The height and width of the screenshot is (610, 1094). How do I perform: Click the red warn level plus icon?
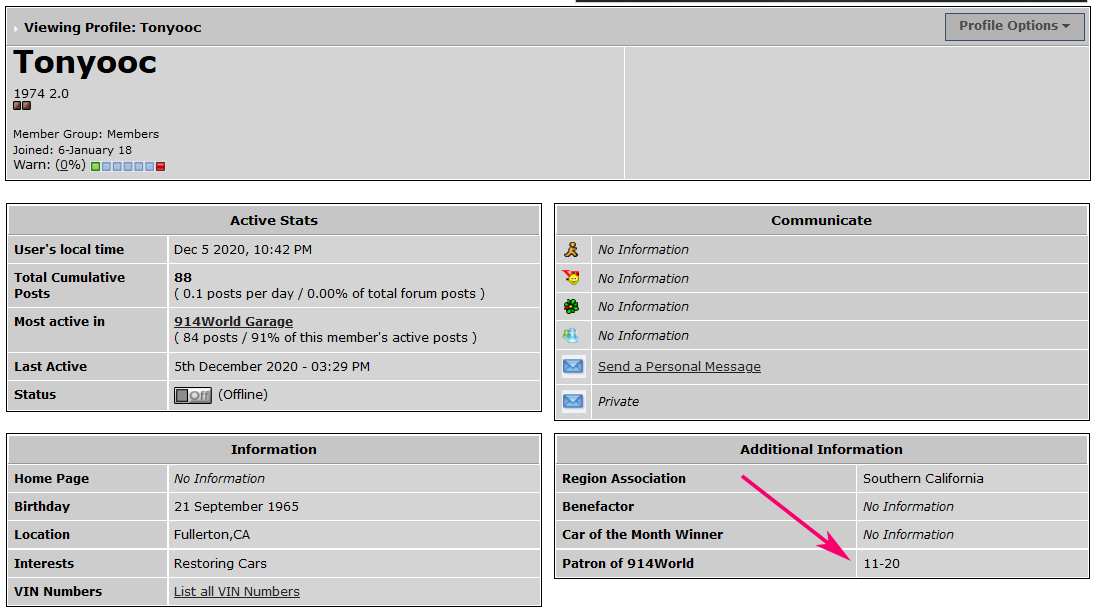point(160,166)
